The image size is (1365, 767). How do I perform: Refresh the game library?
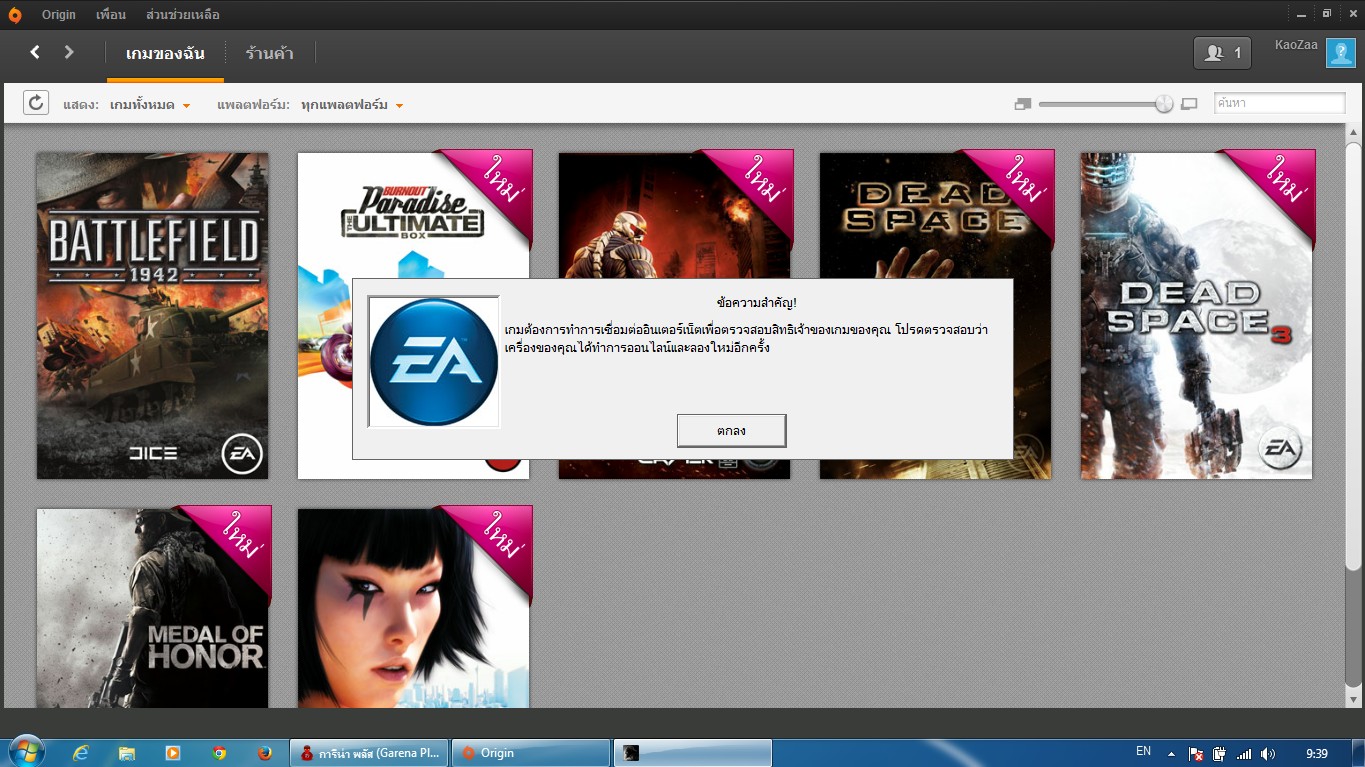(x=36, y=102)
